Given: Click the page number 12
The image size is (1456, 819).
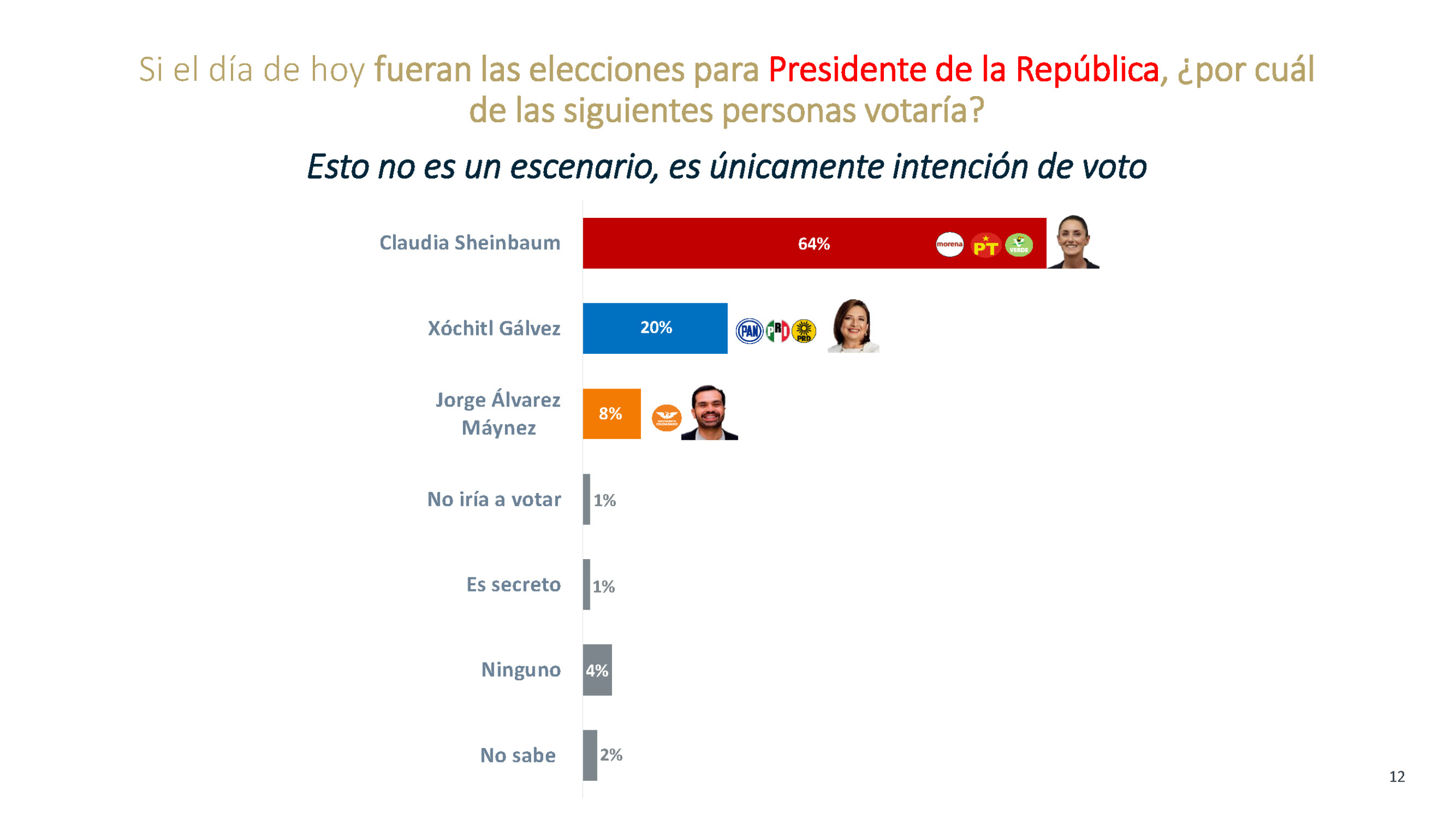Looking at the screenshot, I should (x=1397, y=777).
